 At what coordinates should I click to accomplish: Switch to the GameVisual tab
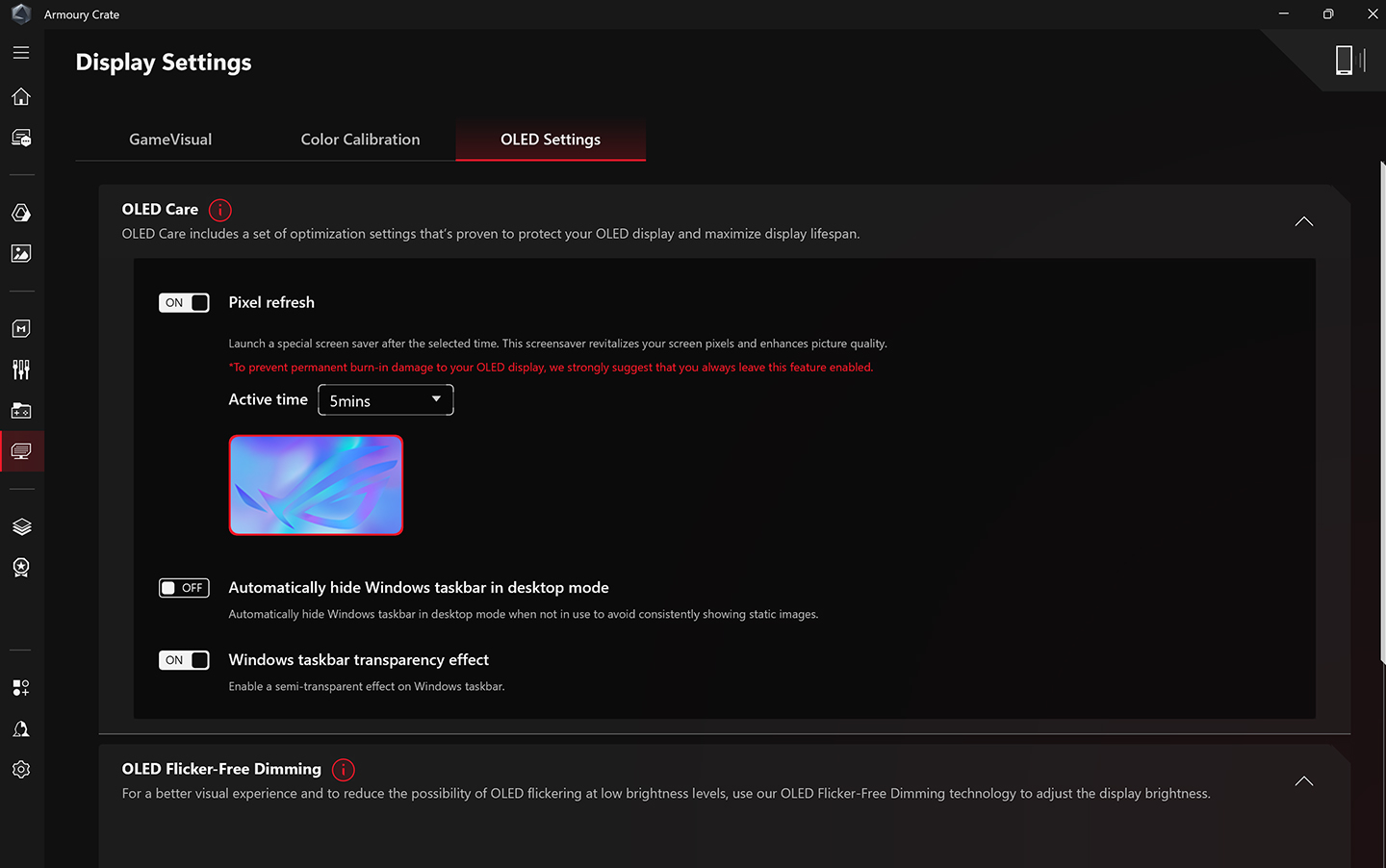[x=170, y=139]
